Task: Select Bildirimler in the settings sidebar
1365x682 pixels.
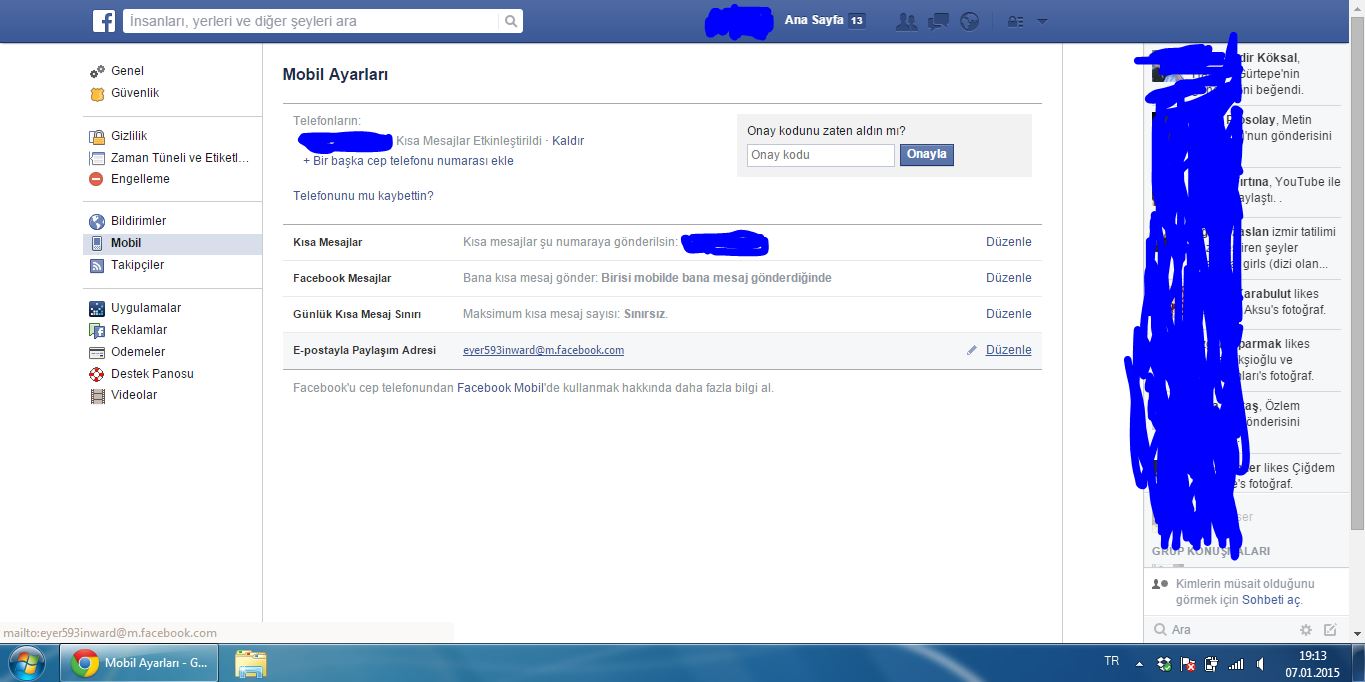Action: 138,221
